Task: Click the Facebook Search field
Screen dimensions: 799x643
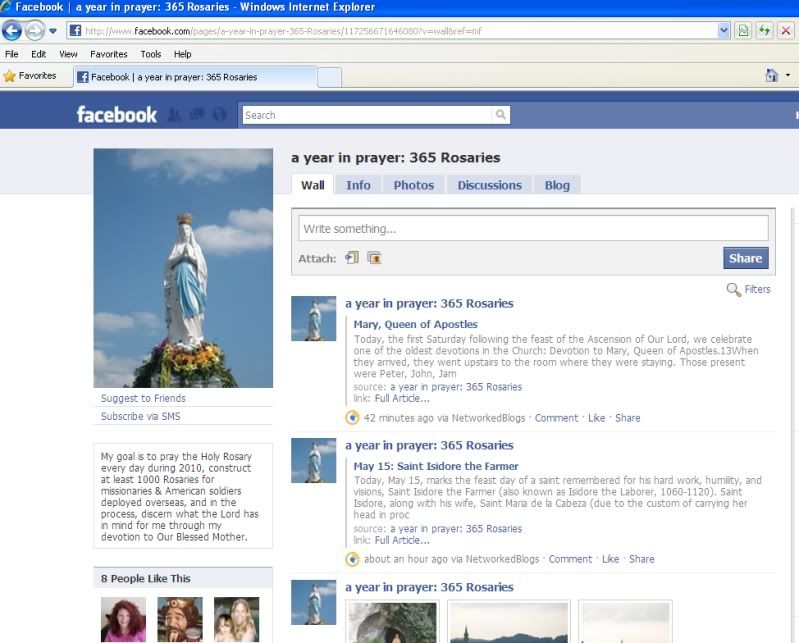Action: coord(367,115)
